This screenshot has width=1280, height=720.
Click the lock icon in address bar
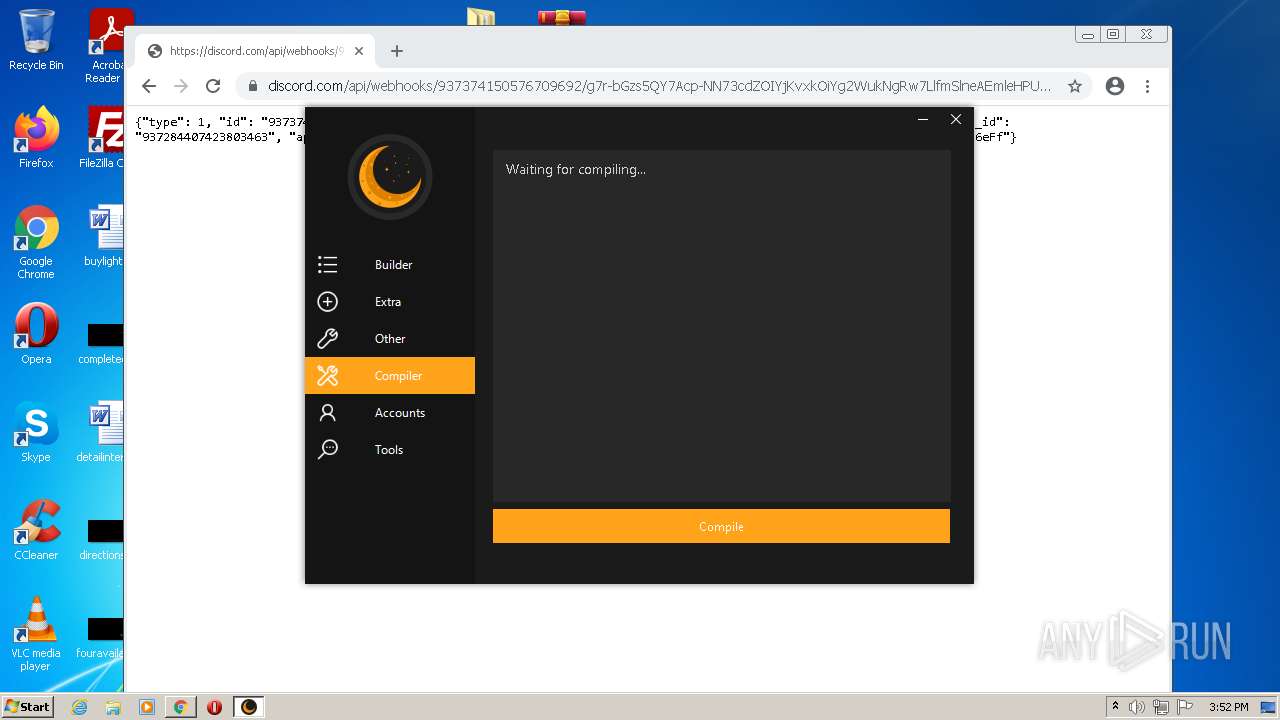252,86
